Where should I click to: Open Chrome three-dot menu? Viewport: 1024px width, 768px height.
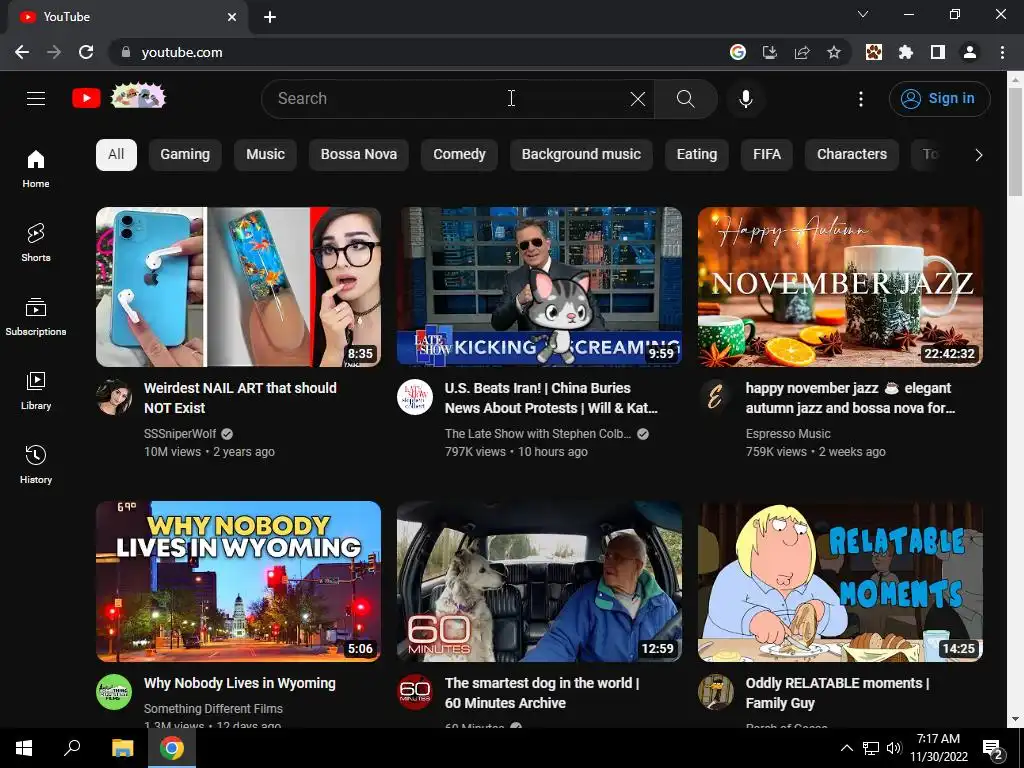pos(1002,52)
